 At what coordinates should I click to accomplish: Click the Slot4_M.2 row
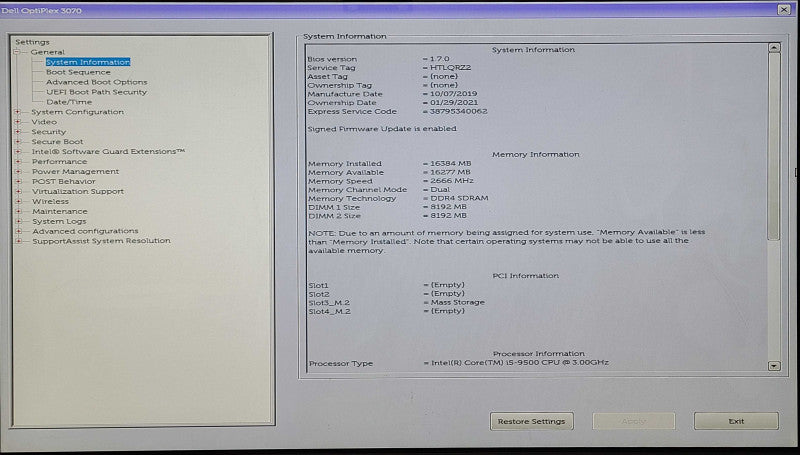pos(387,311)
